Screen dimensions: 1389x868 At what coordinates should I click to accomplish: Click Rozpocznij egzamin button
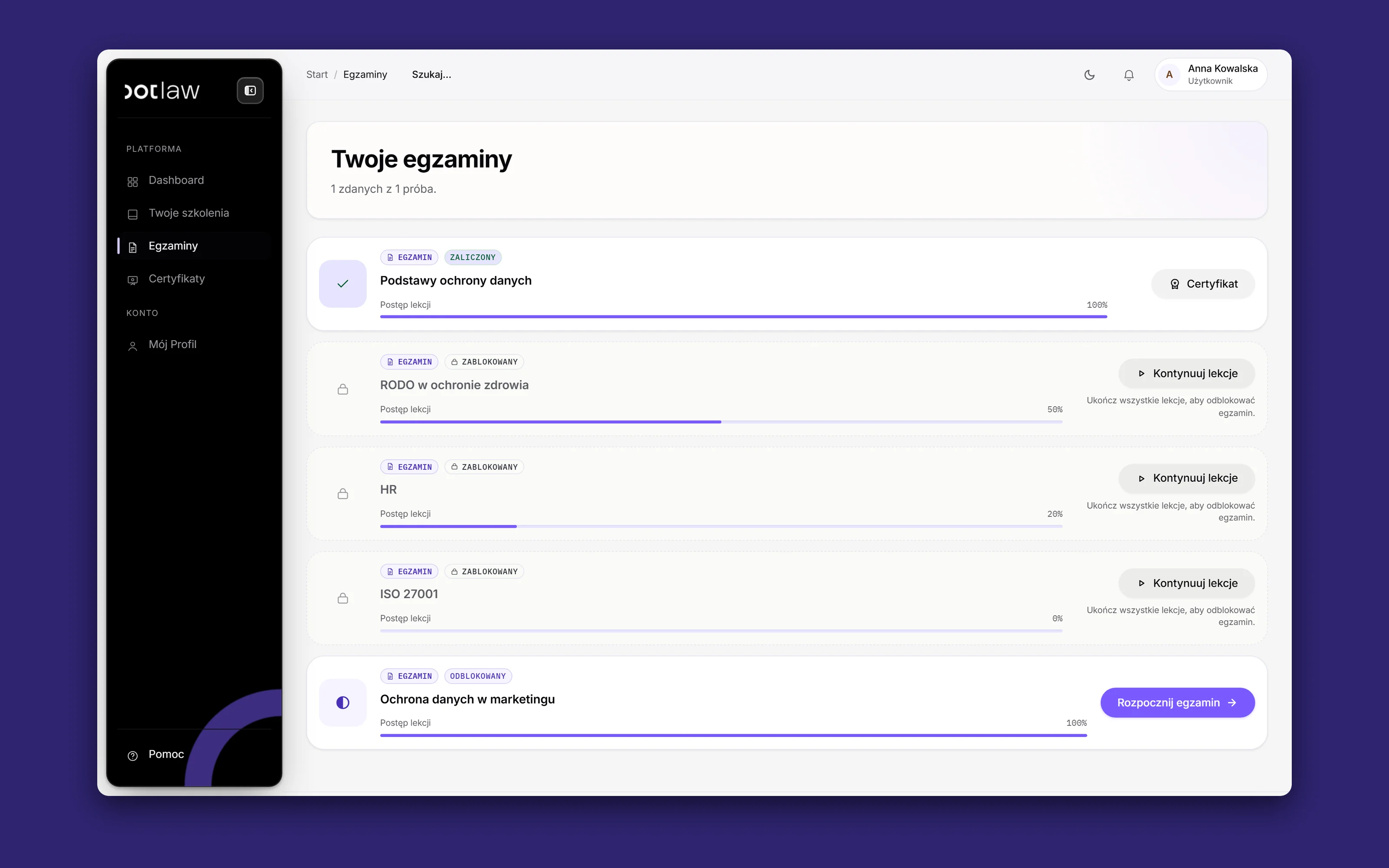click(x=1177, y=703)
